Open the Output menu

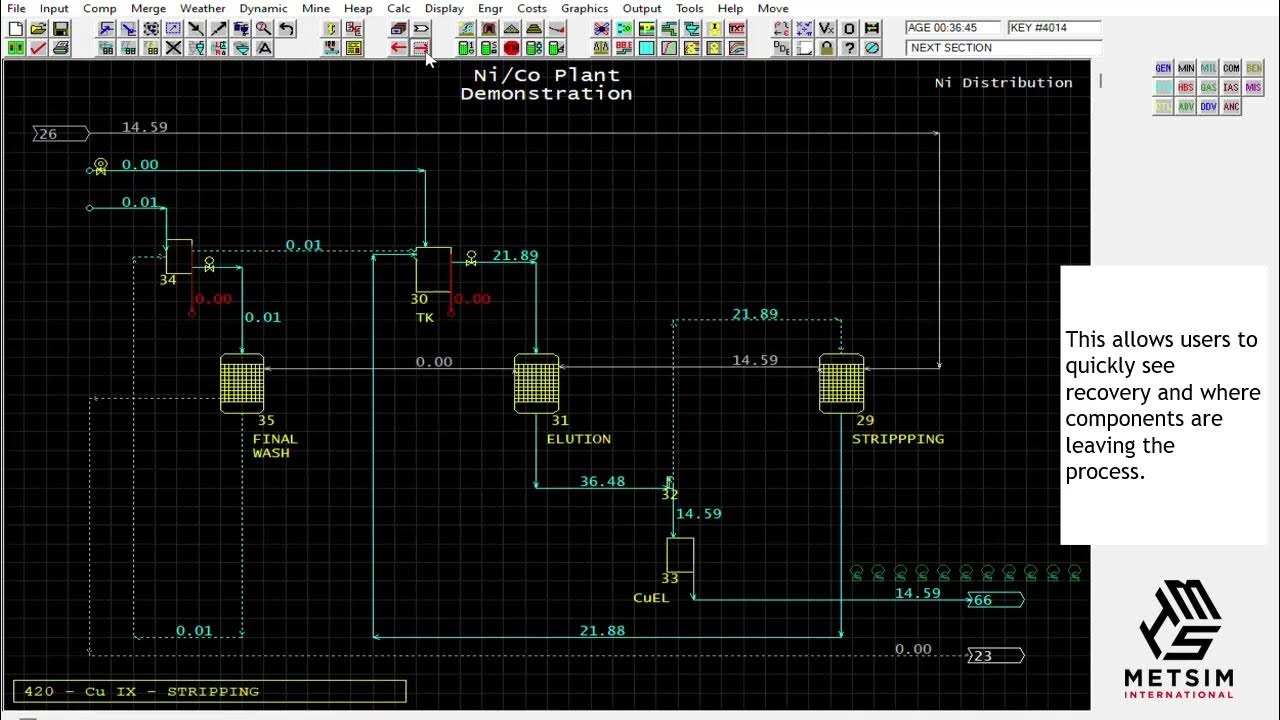(x=642, y=8)
